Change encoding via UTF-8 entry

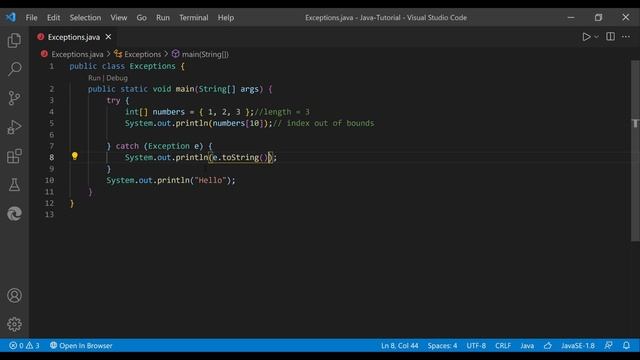476,345
